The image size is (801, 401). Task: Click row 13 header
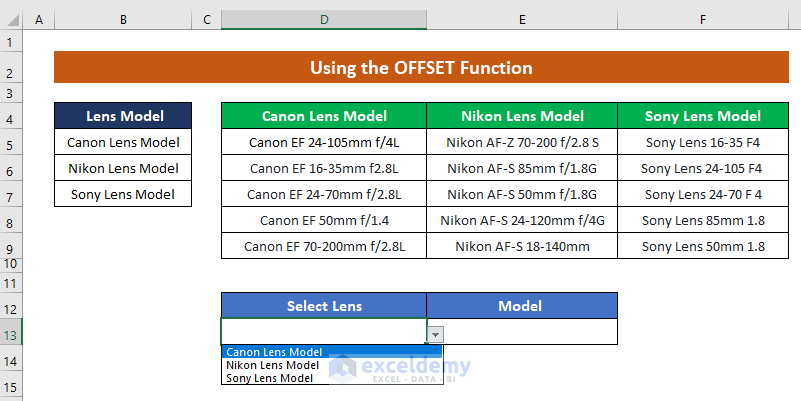[11, 334]
